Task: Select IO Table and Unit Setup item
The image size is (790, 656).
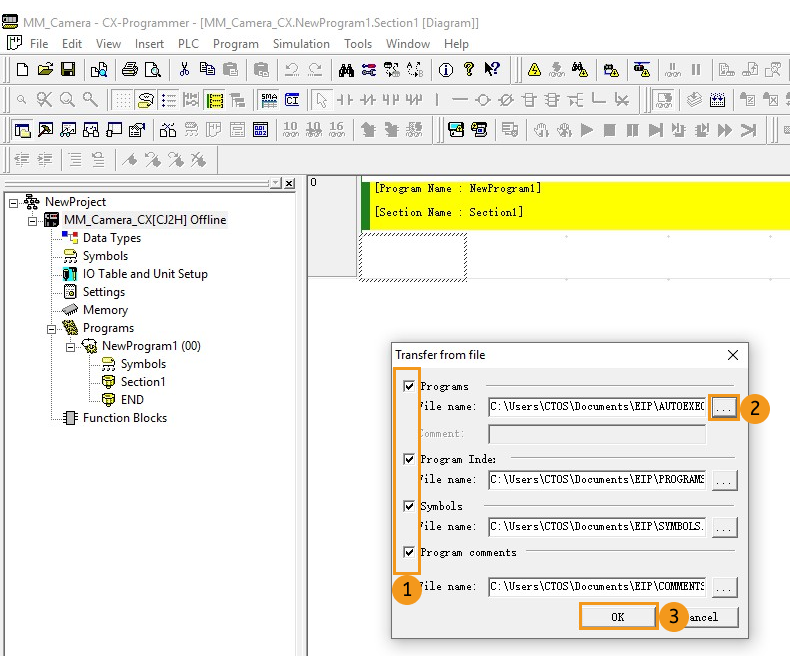Action: [145, 274]
